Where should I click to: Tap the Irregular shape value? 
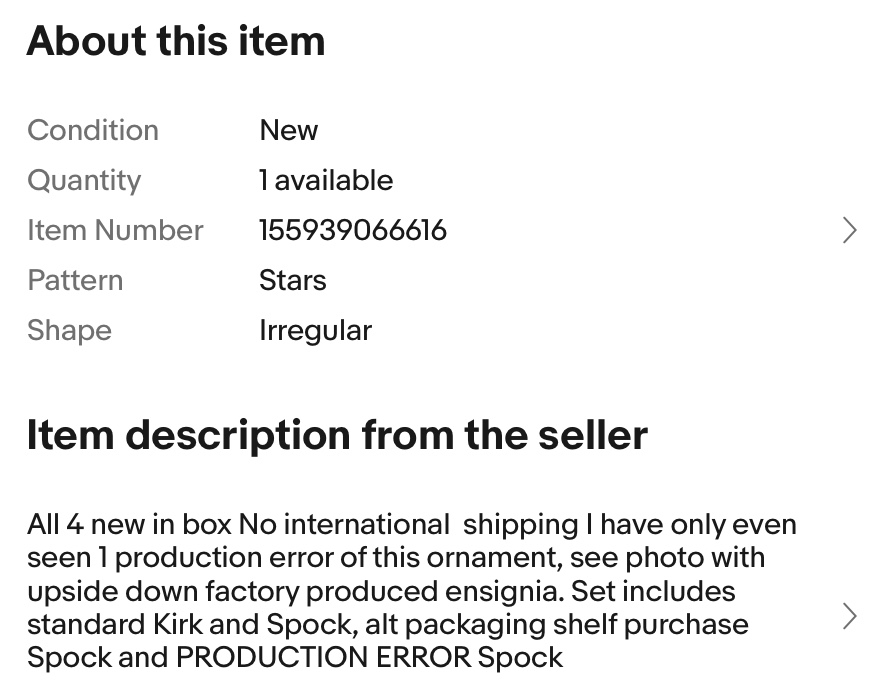point(315,330)
